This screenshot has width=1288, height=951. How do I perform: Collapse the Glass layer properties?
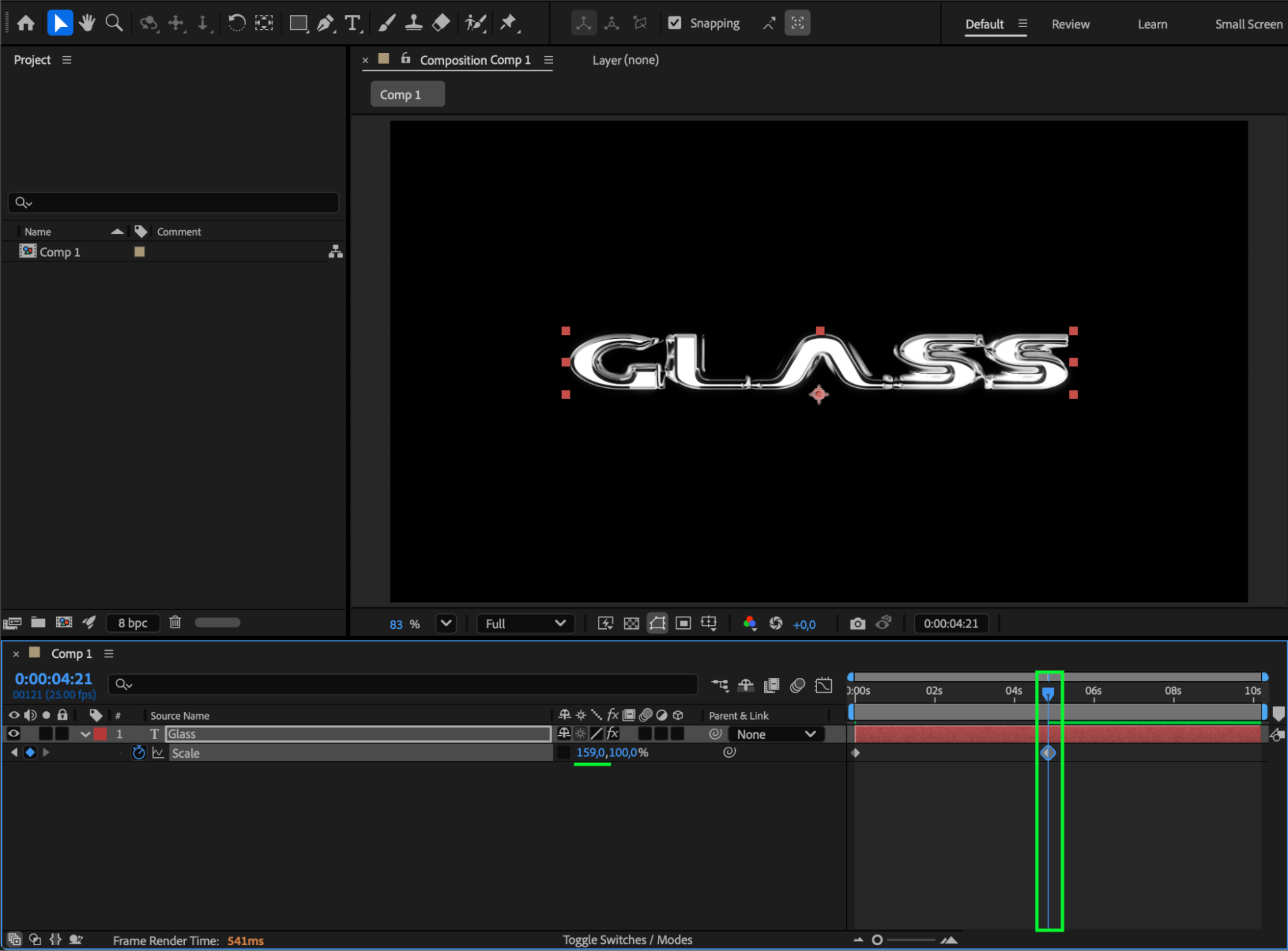[85, 734]
